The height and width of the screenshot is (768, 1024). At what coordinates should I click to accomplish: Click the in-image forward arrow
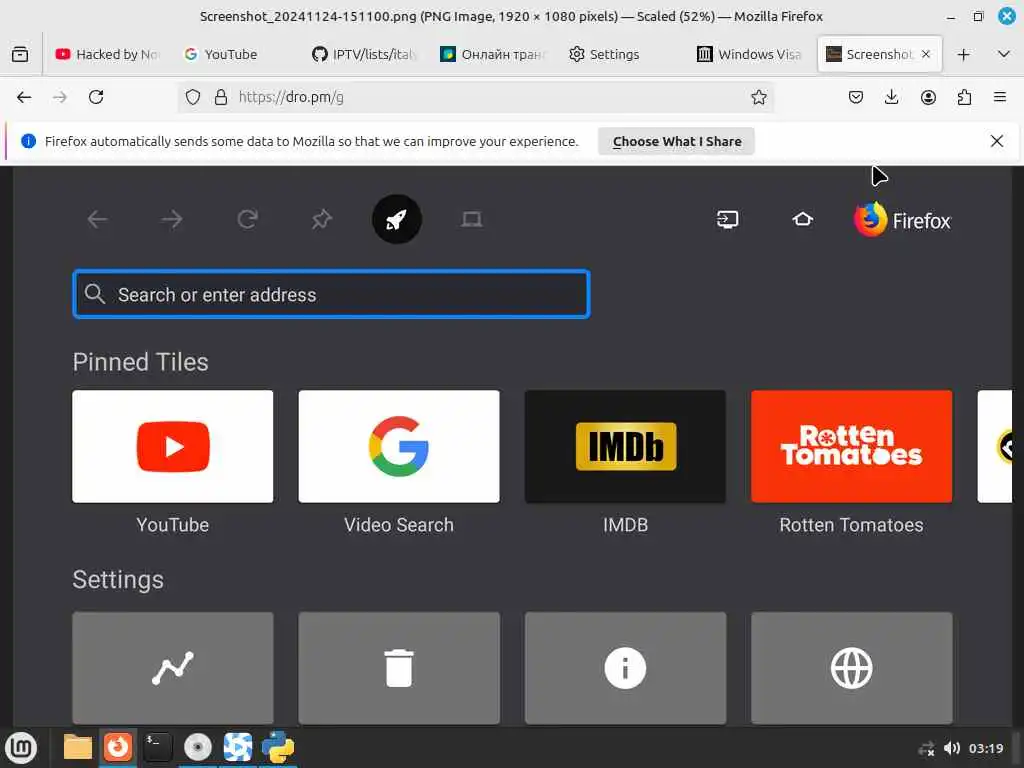[x=172, y=219]
